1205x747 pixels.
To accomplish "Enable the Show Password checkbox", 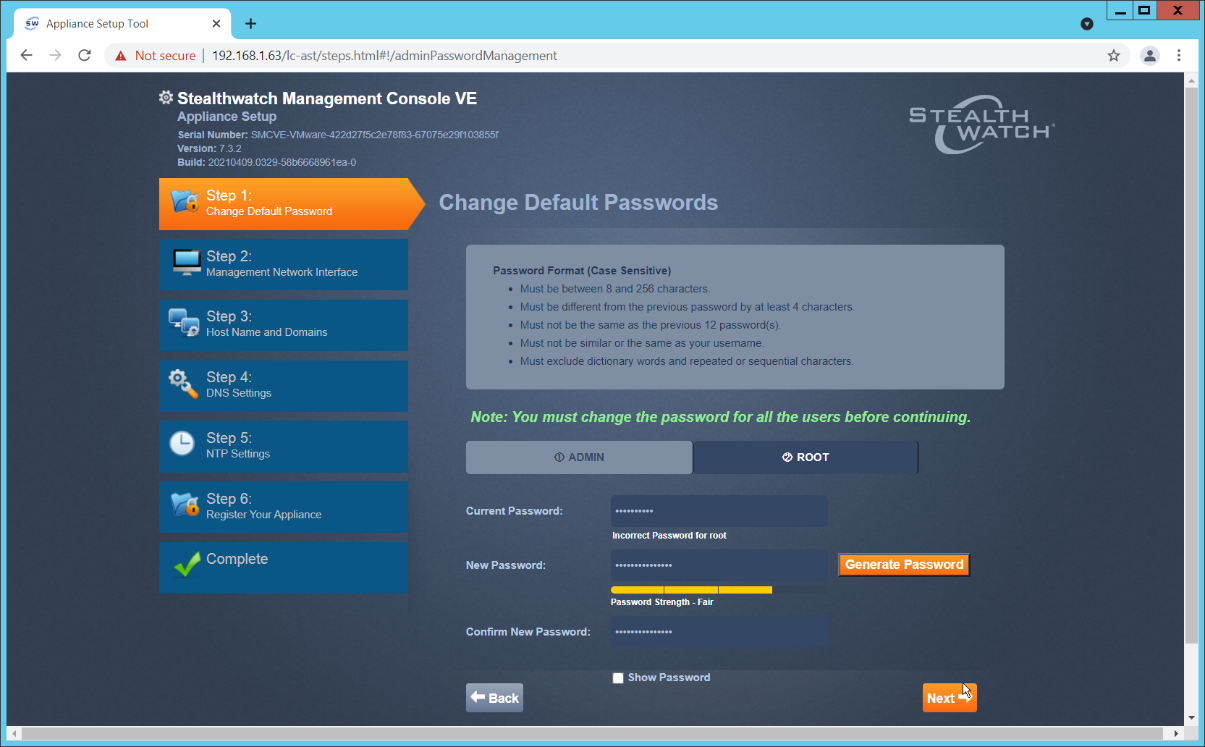I will [x=618, y=677].
